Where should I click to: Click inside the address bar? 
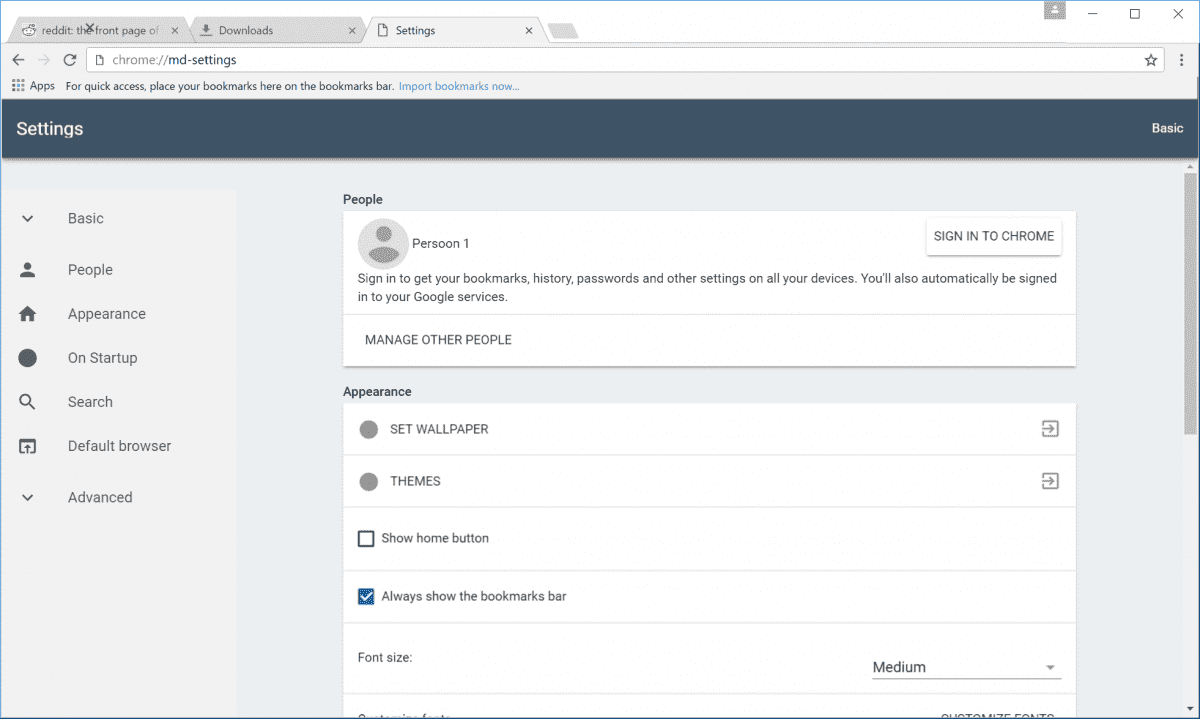click(400, 59)
